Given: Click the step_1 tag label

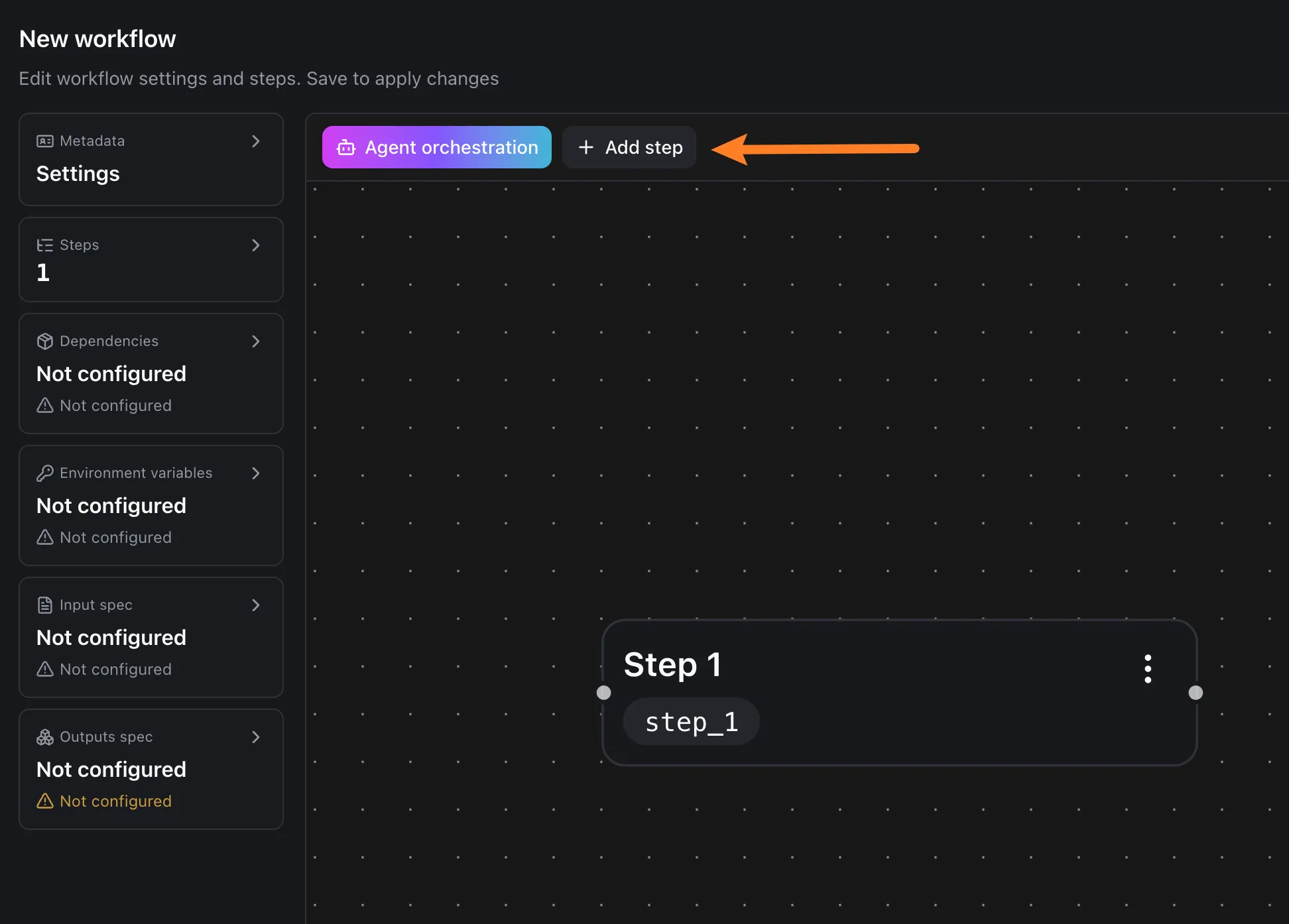Looking at the screenshot, I should click(691, 721).
